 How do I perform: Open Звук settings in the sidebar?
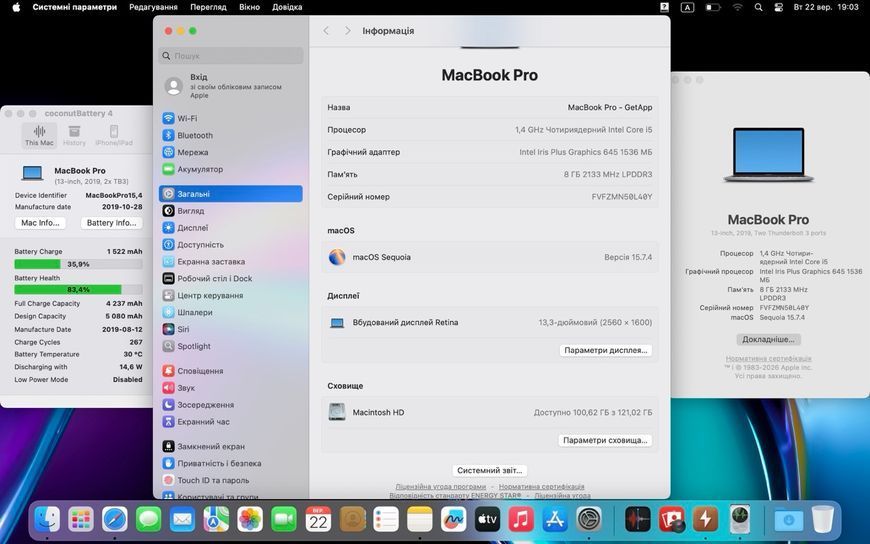point(230,388)
